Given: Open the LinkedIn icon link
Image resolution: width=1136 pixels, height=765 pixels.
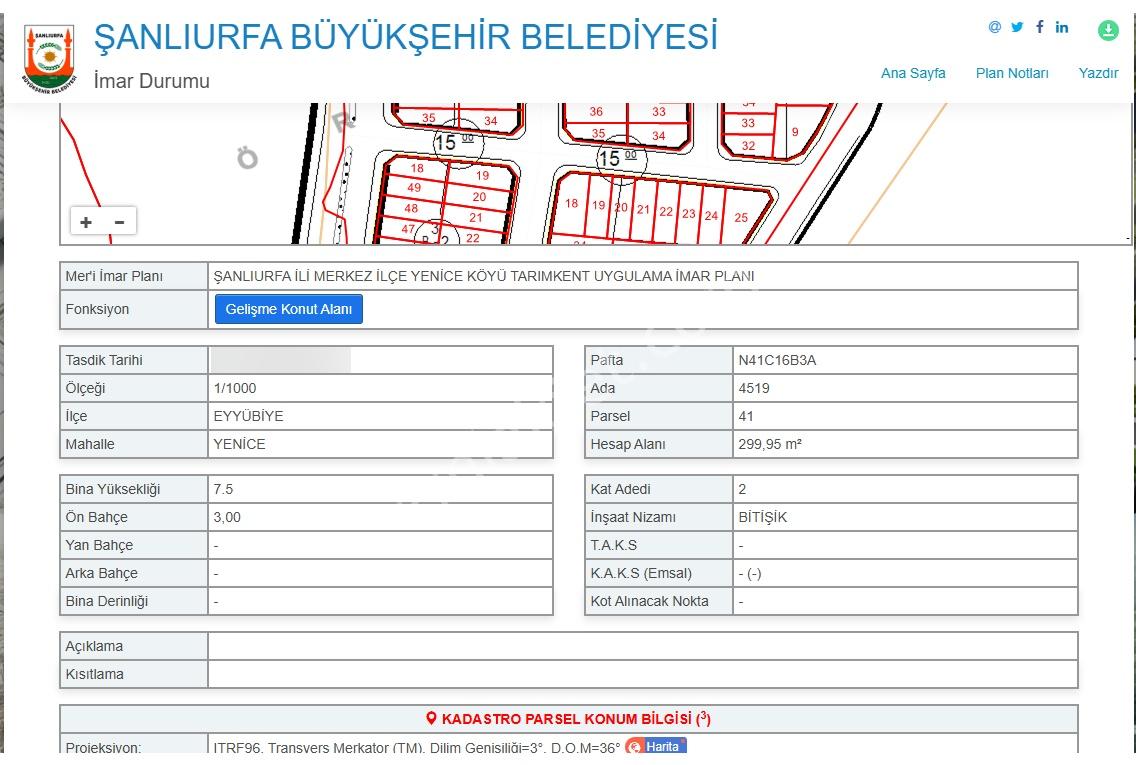Looking at the screenshot, I should coord(1061,27).
